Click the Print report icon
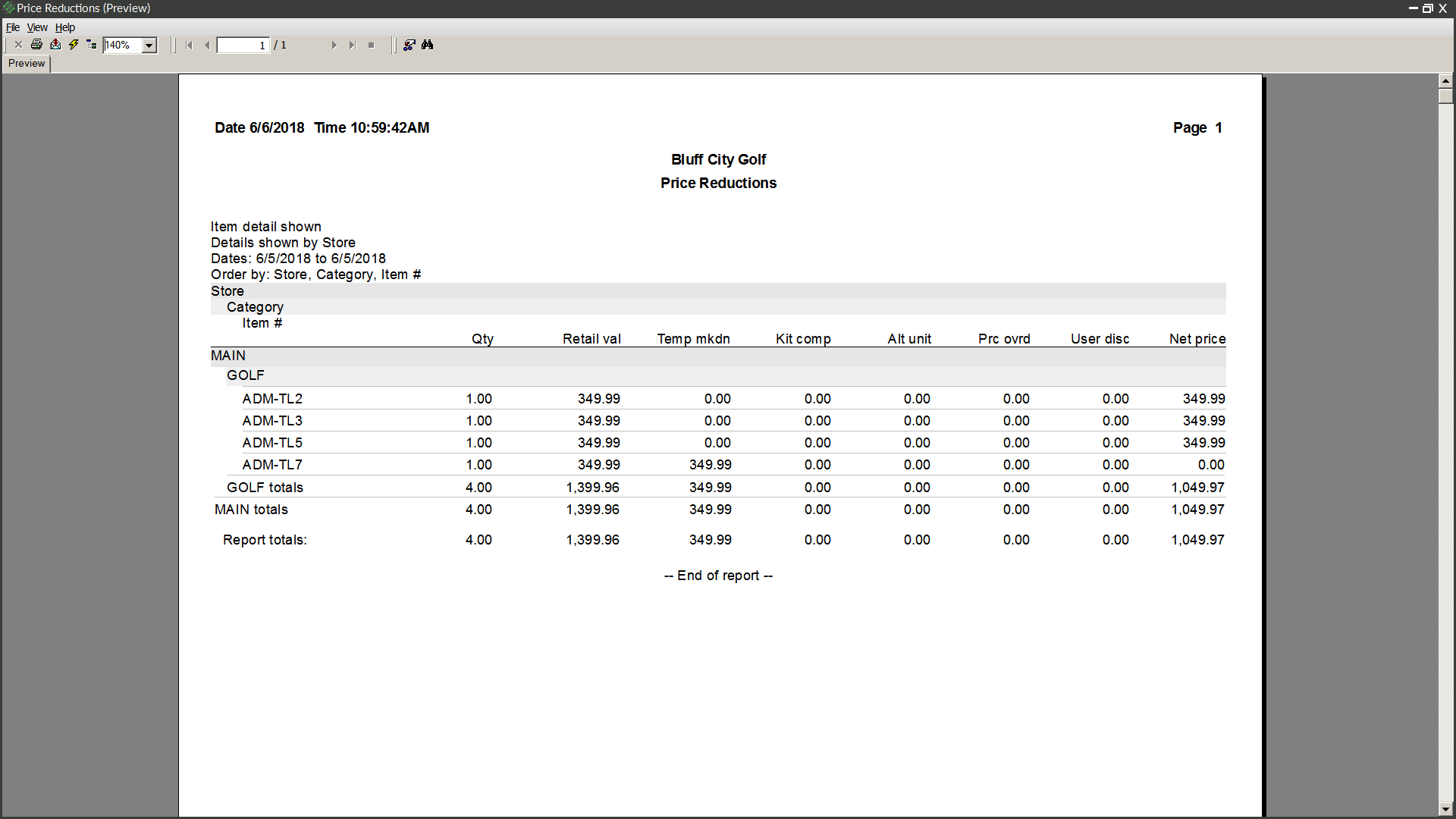Screen dimensions: 1456x819 point(36,45)
